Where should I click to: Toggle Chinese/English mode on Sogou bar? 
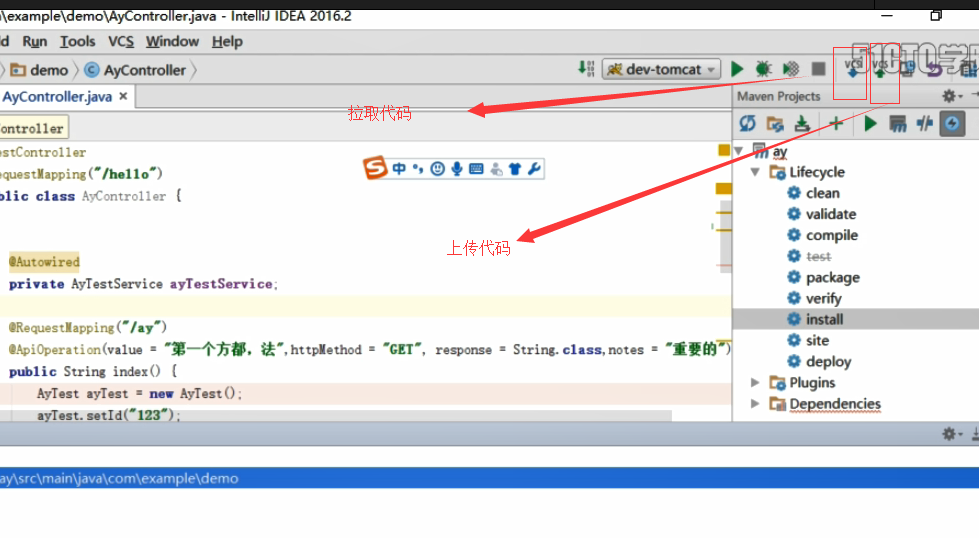[399, 169]
